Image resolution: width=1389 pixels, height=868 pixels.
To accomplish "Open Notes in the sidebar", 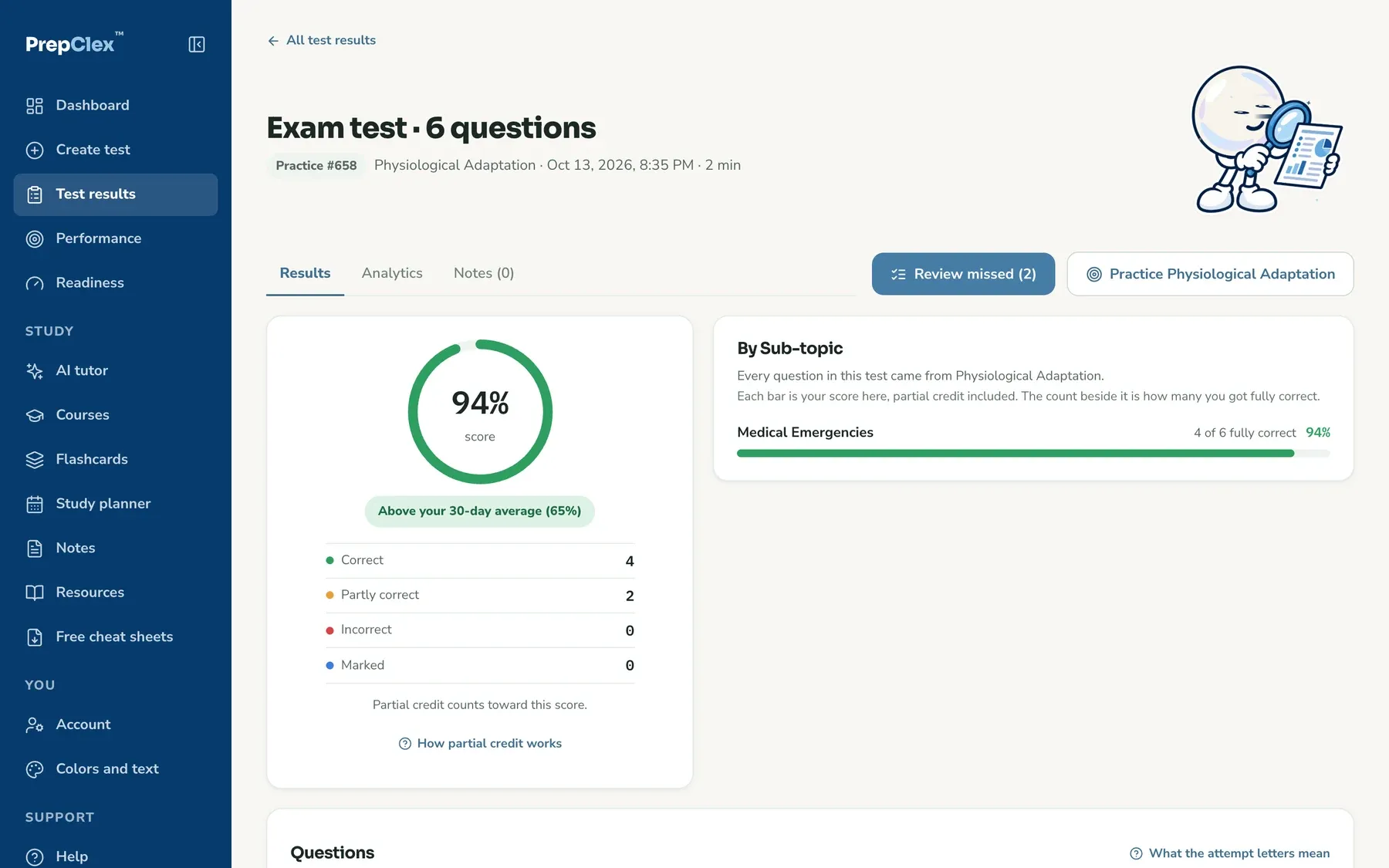I will (x=116, y=549).
